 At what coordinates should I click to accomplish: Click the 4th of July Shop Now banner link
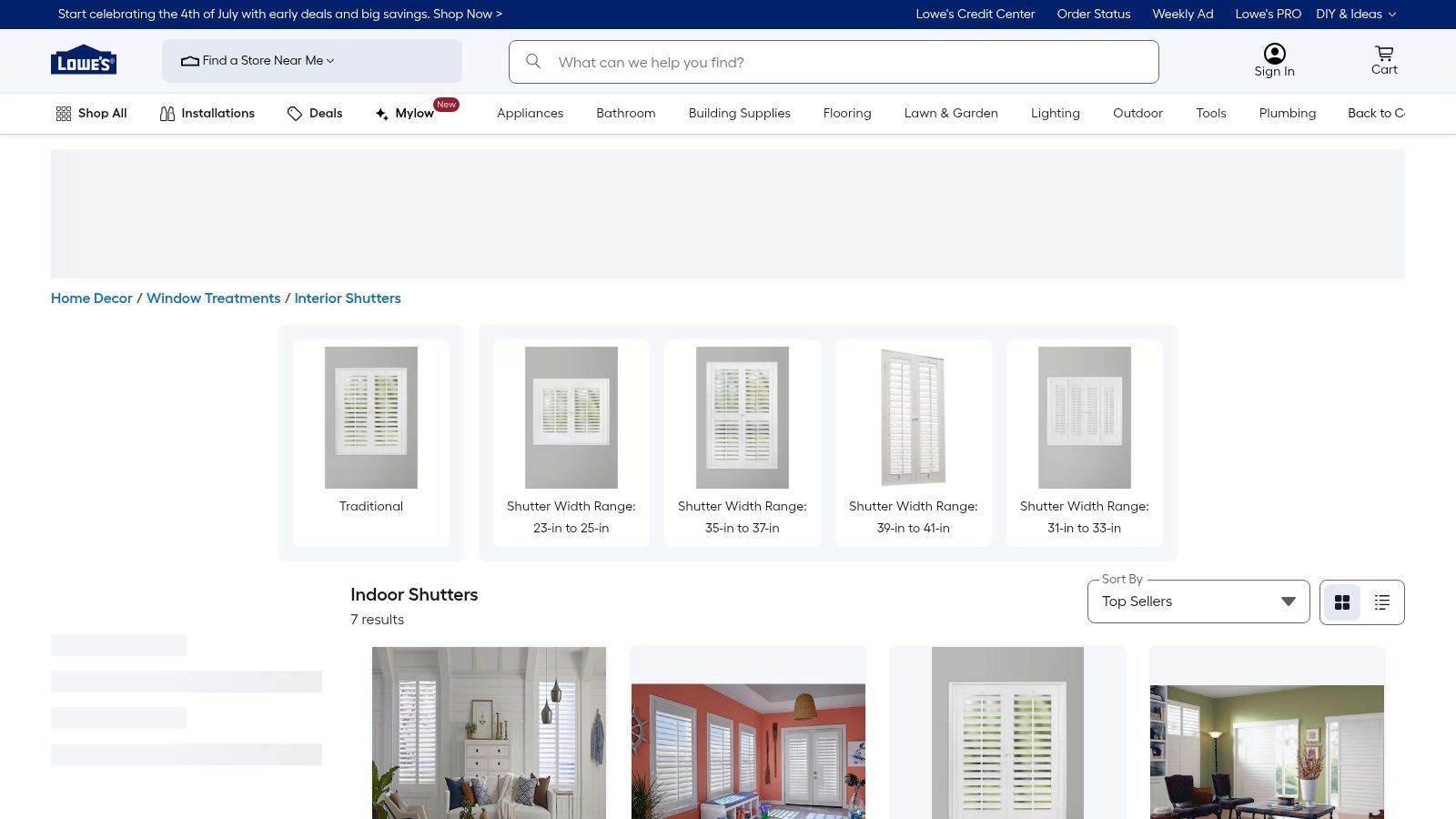coord(280,14)
